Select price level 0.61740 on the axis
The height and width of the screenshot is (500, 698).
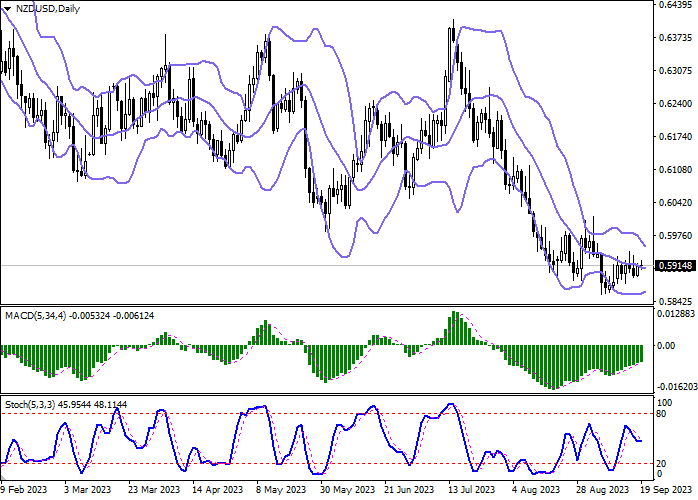675,136
